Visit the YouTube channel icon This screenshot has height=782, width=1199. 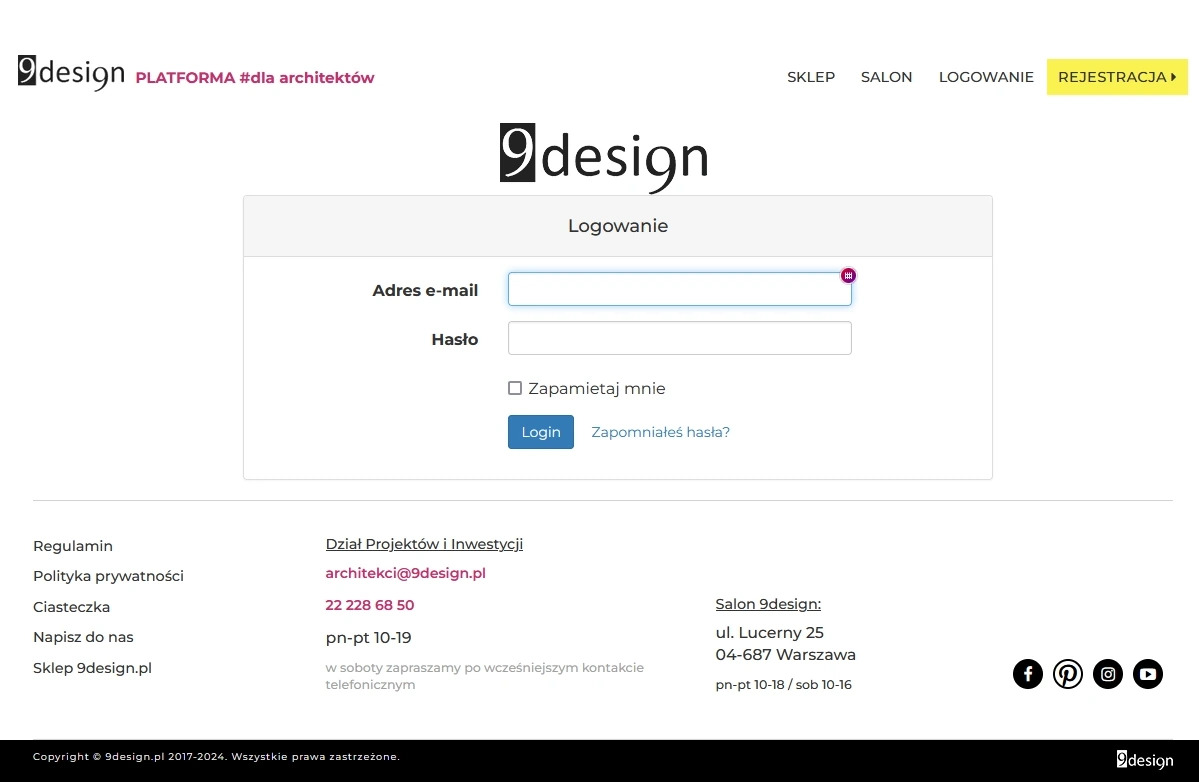(1147, 674)
